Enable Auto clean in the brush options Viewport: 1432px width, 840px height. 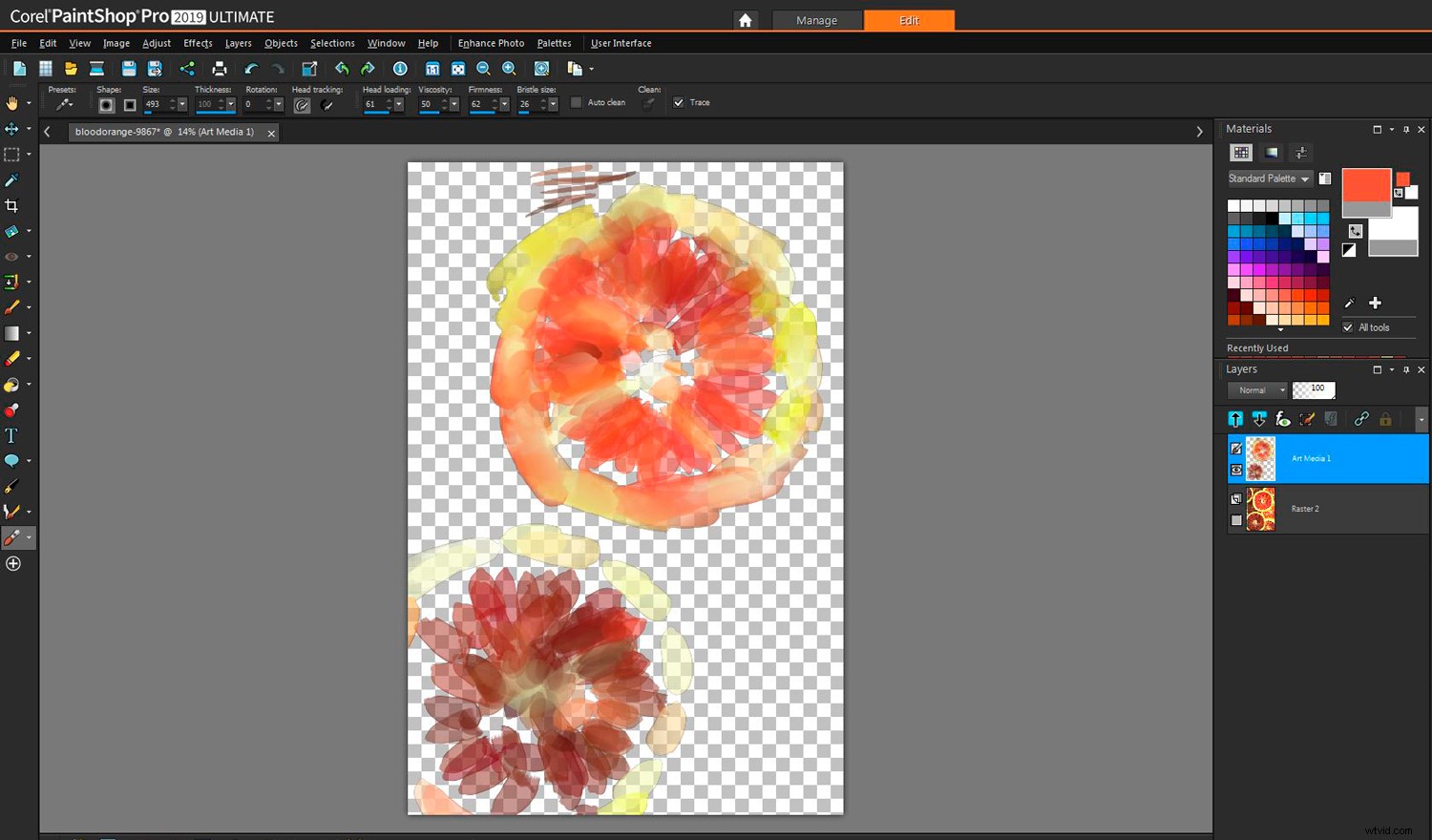tap(577, 102)
